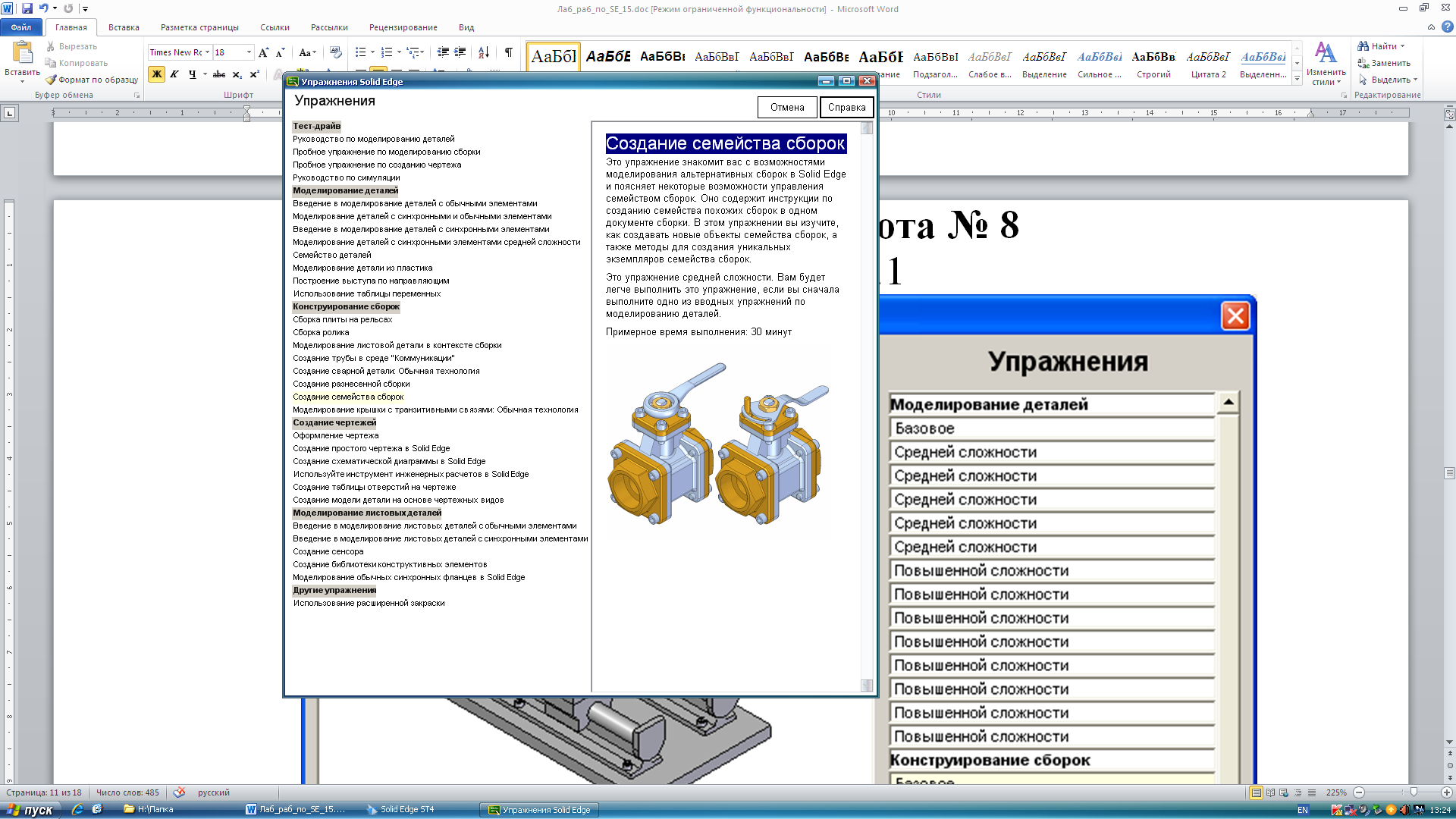Switch to the Вставка tab
This screenshot has height=819, width=1456.
(124, 27)
